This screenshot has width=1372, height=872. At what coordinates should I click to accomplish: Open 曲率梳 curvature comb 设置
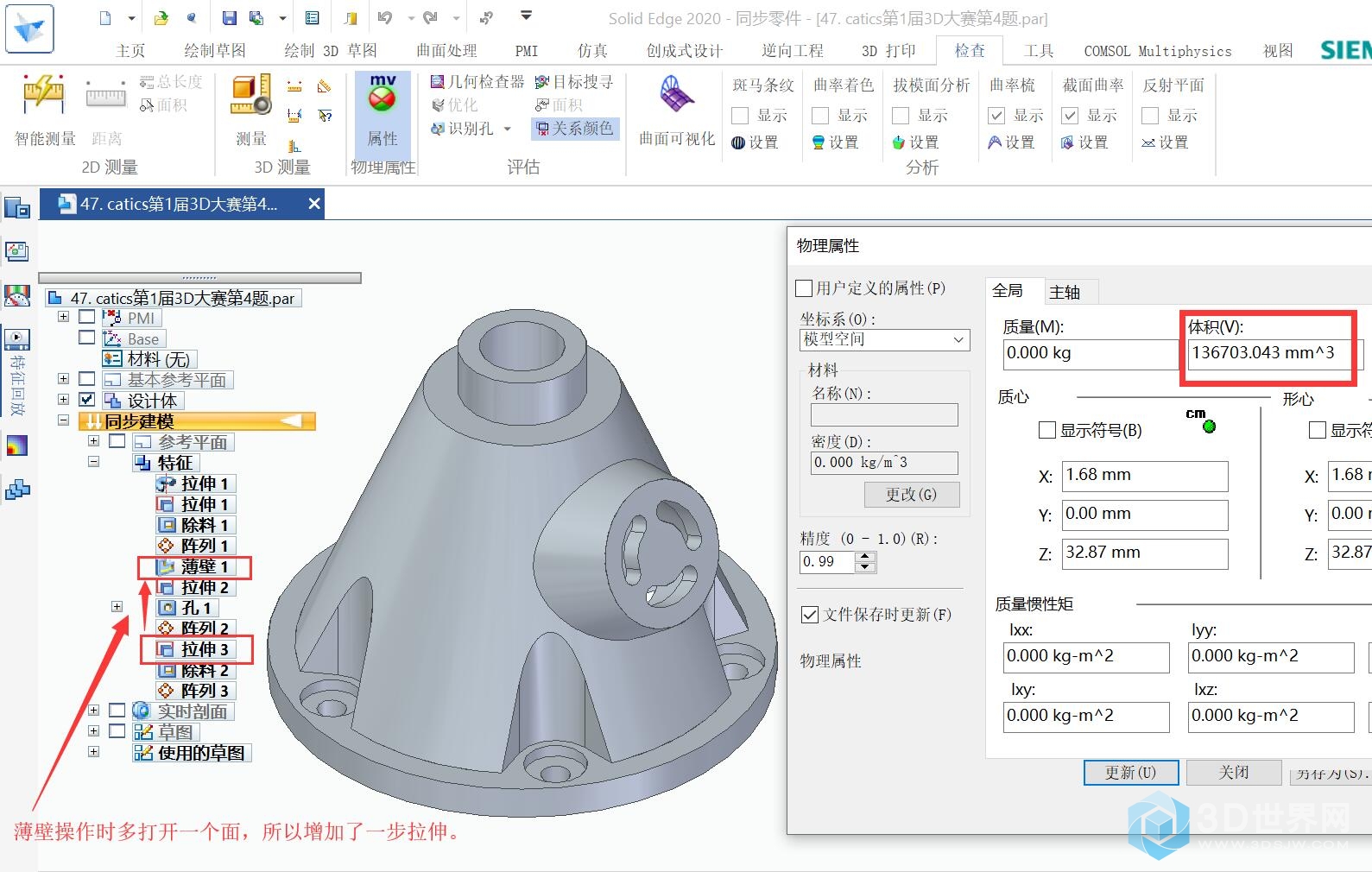tap(1011, 142)
